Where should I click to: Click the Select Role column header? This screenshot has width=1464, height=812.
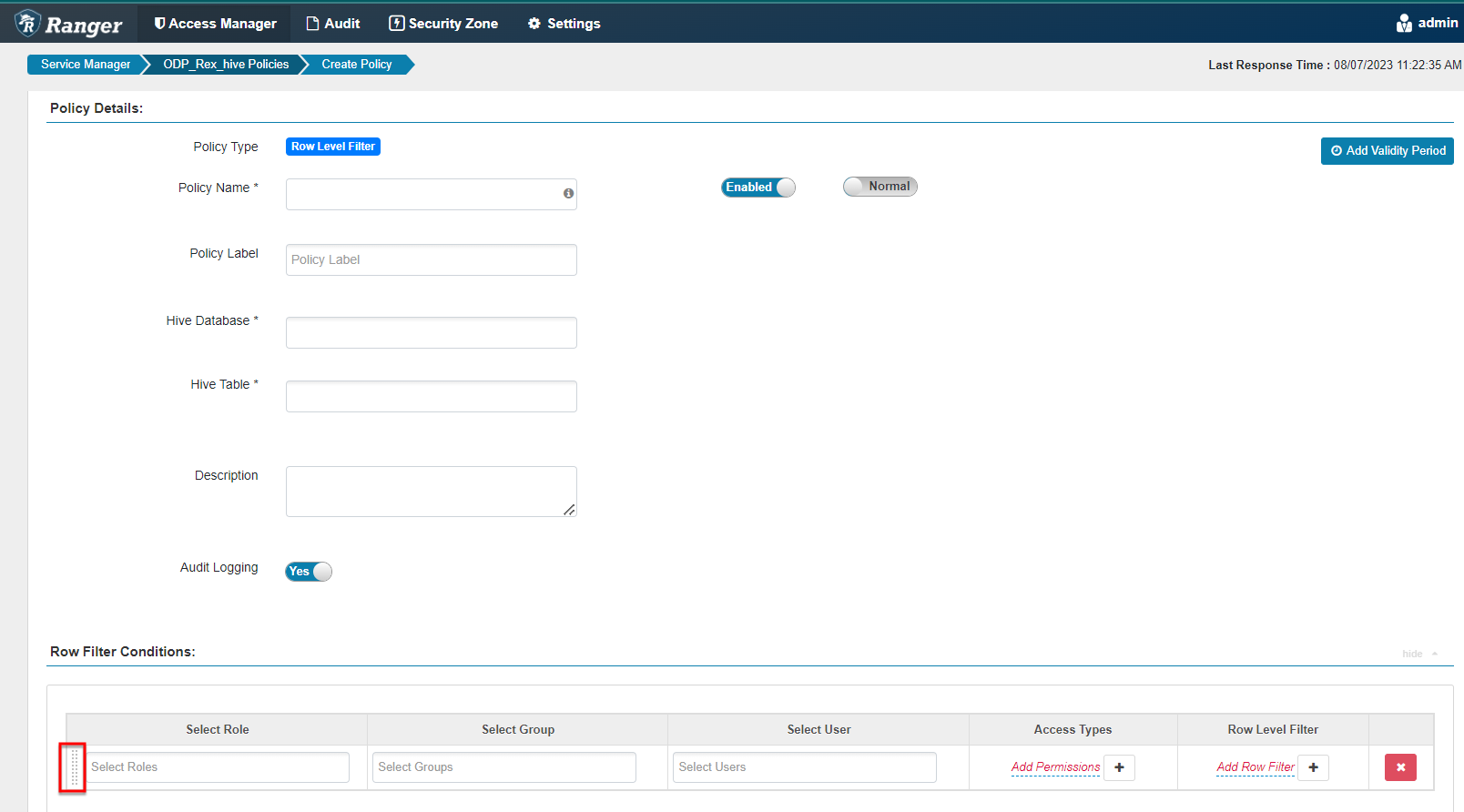(218, 729)
